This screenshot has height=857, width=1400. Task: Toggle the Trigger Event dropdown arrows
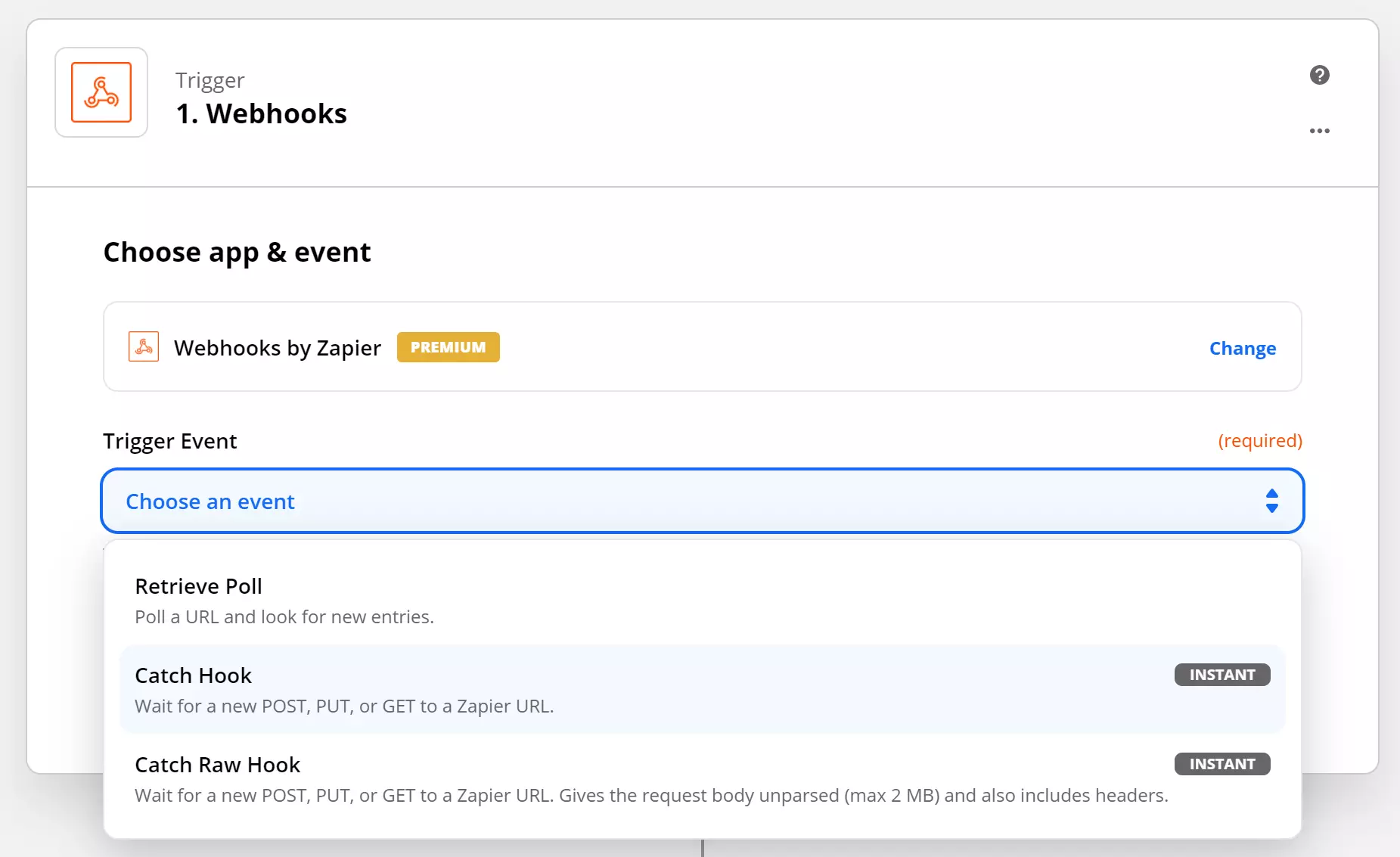(1271, 501)
